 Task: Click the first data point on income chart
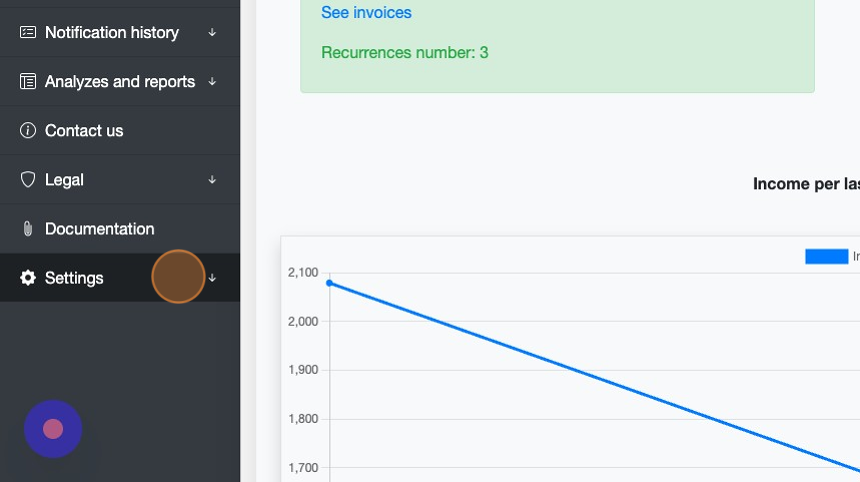[330, 283]
